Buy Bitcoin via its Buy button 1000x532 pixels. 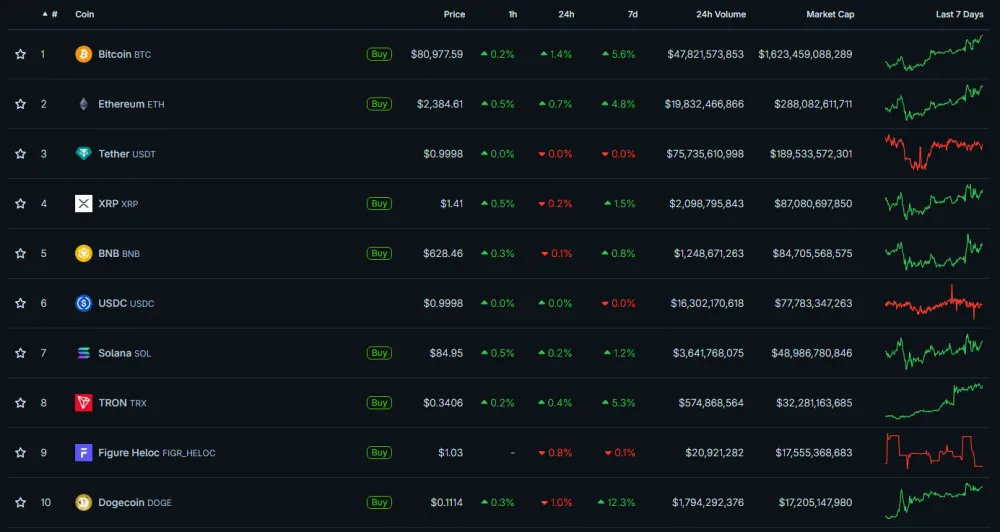[x=379, y=54]
